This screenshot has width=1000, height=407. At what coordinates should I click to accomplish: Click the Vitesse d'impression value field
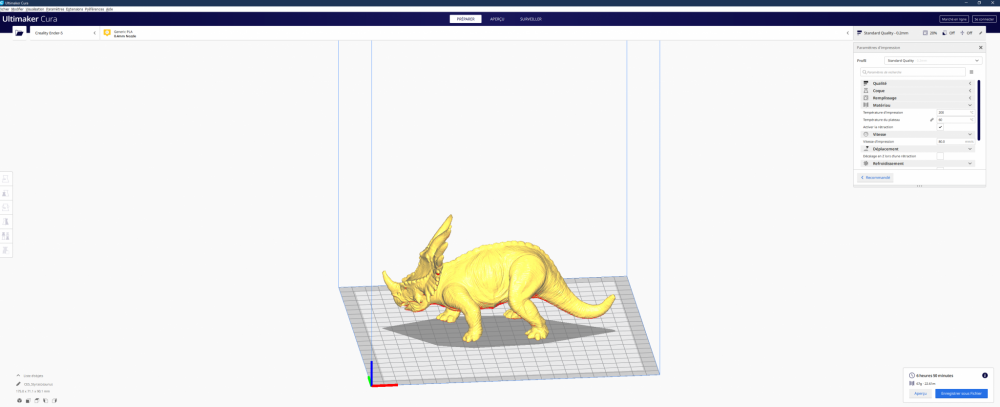point(955,142)
